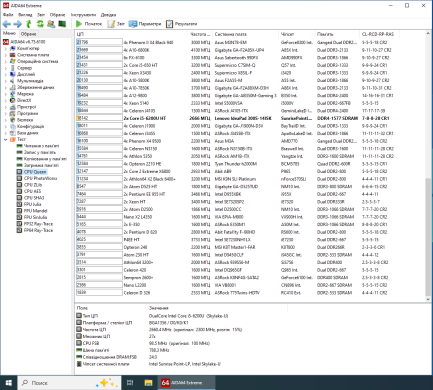Open the Windows Start button
The width and height of the screenshot is (433, 390).
[x=8, y=383]
